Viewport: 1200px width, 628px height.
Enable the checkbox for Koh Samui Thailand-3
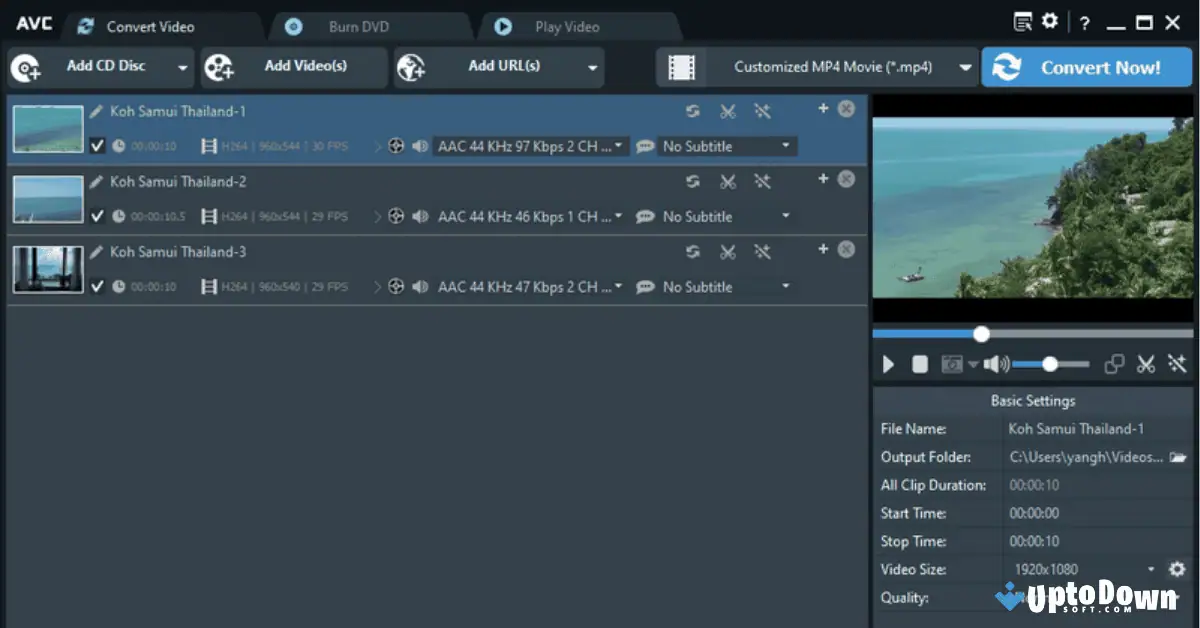(98, 286)
